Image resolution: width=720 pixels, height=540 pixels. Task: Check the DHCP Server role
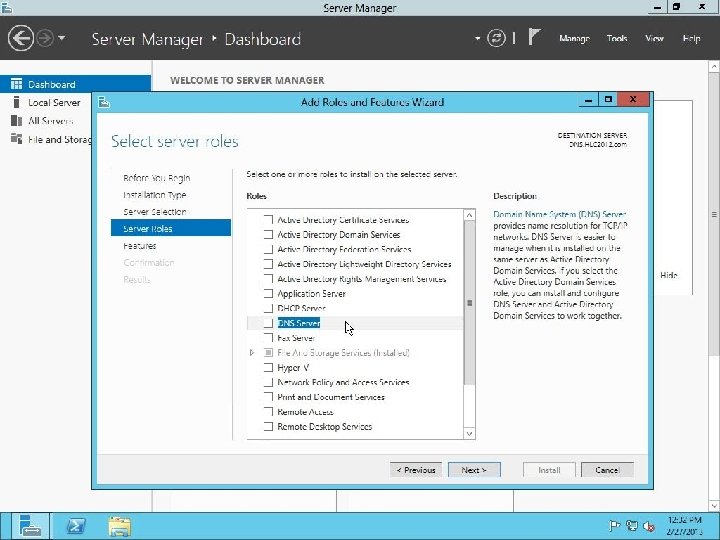point(268,308)
